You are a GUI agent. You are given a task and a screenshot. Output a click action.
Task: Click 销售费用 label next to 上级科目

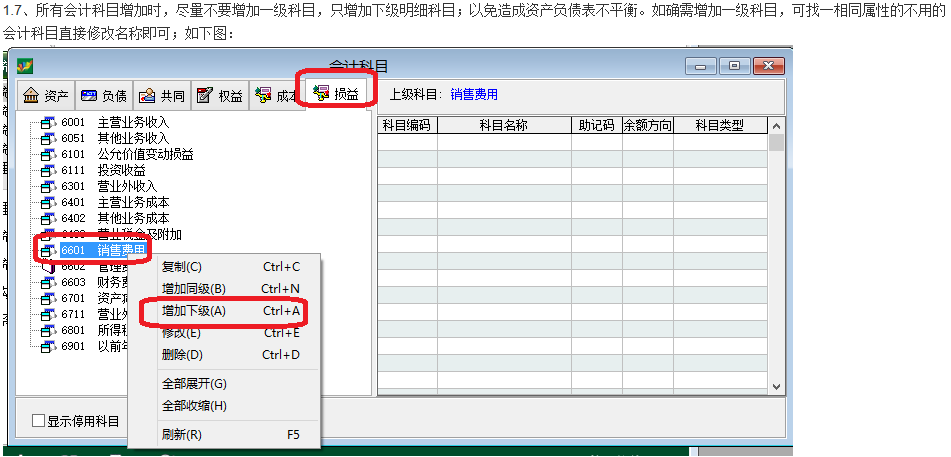474,94
